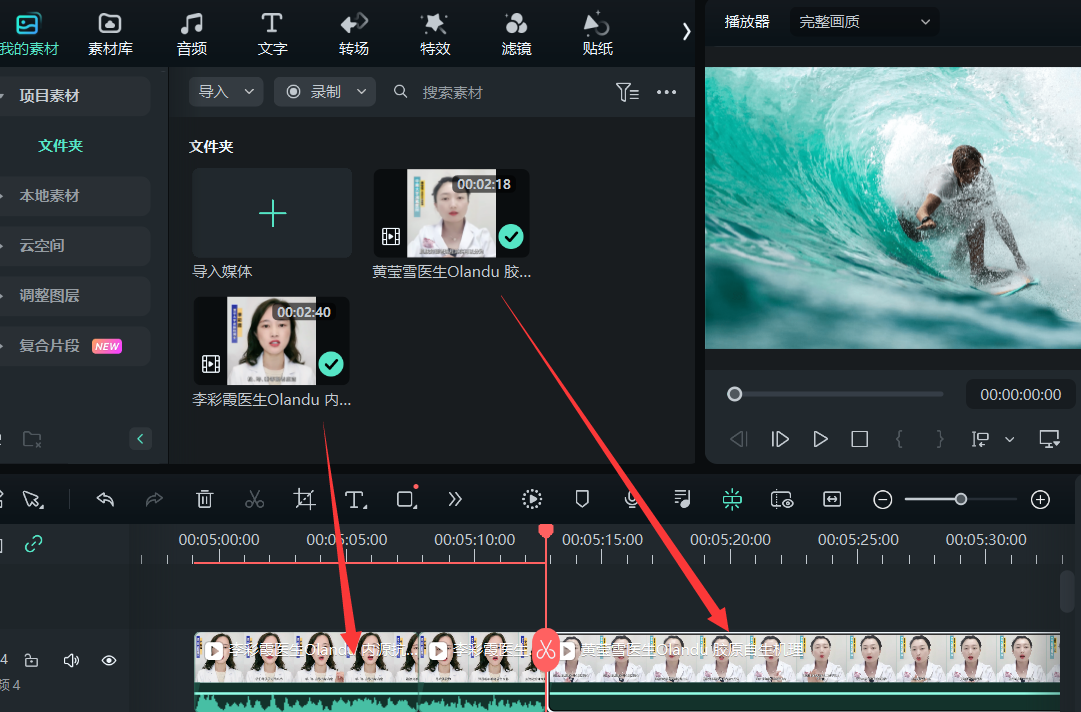
Task: Open the track preview eye settings icon
Action: (x=782, y=499)
